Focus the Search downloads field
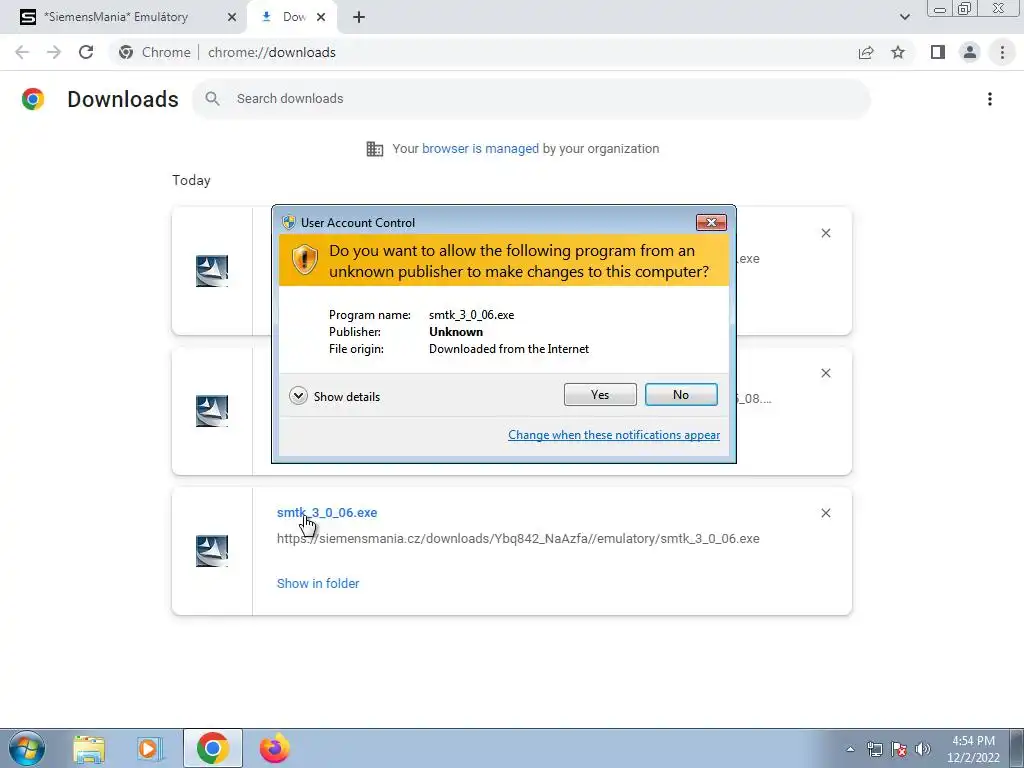 pyautogui.click(x=531, y=99)
